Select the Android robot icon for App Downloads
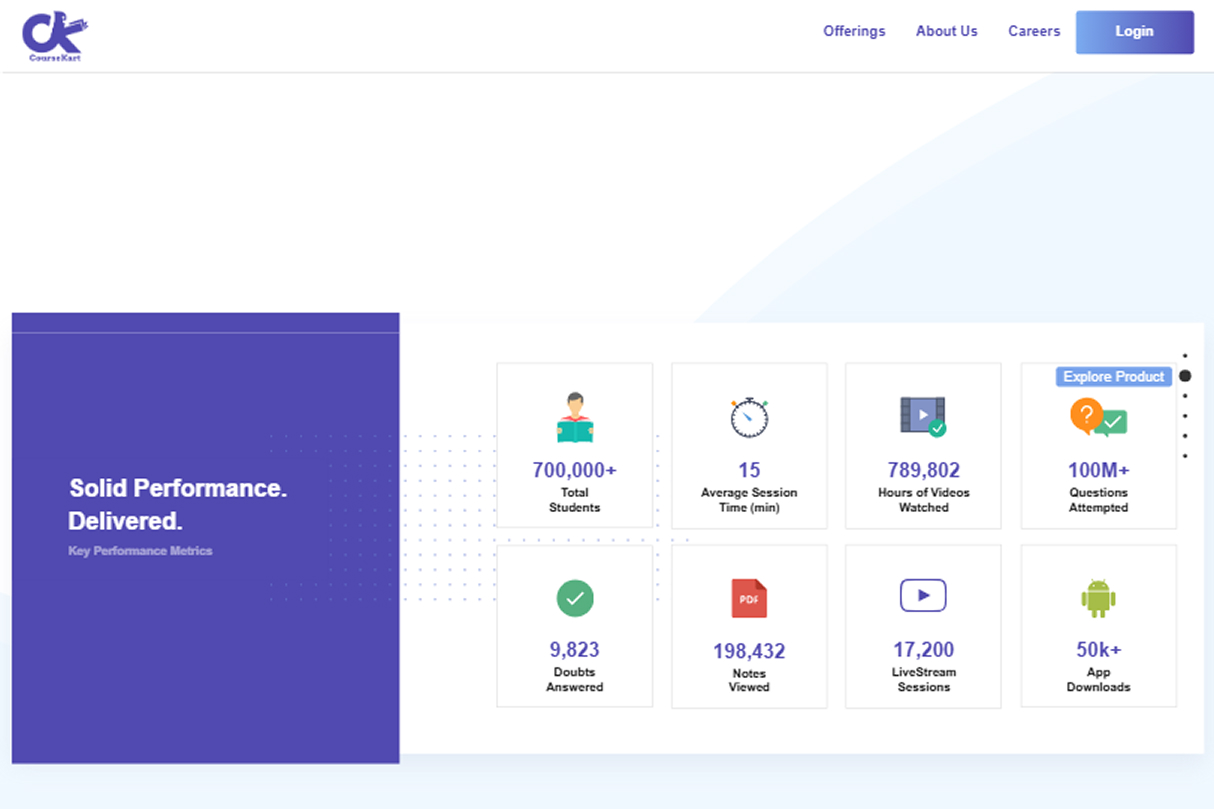 1098,598
